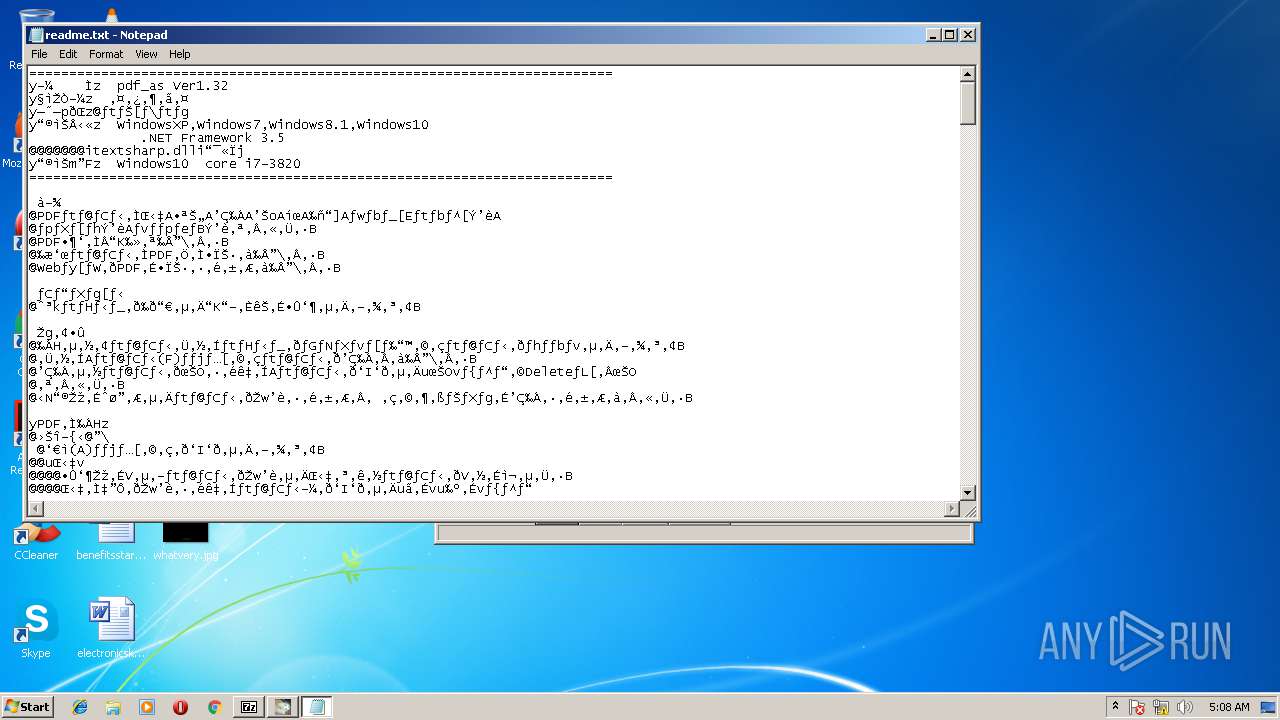Launch Opera from the taskbar
Viewport: 1280px width, 720px height.
point(180,707)
